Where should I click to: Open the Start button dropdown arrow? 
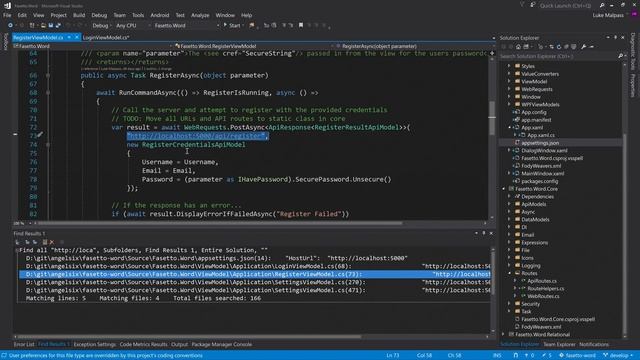coord(243,25)
